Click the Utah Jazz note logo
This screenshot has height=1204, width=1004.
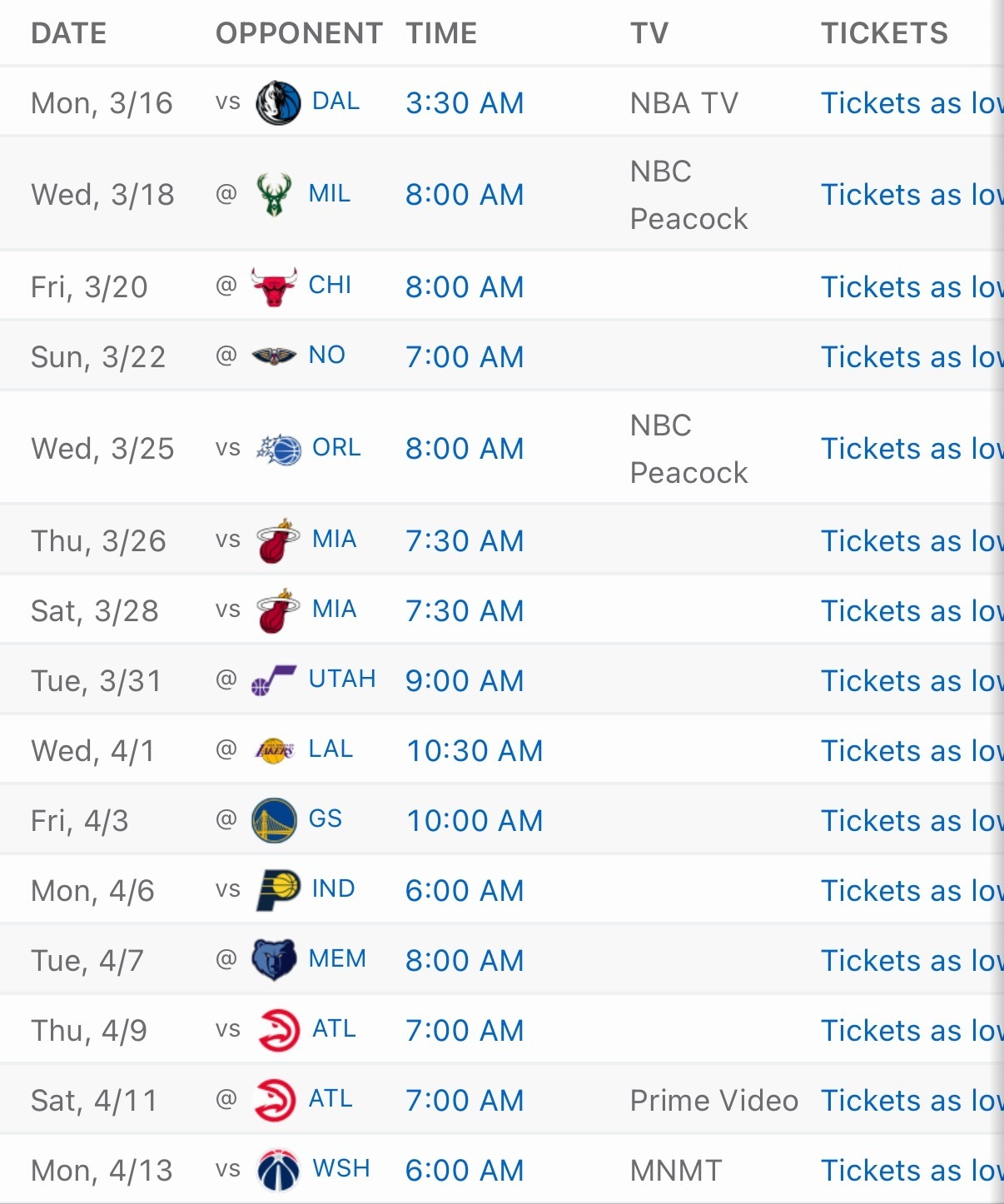274,681
